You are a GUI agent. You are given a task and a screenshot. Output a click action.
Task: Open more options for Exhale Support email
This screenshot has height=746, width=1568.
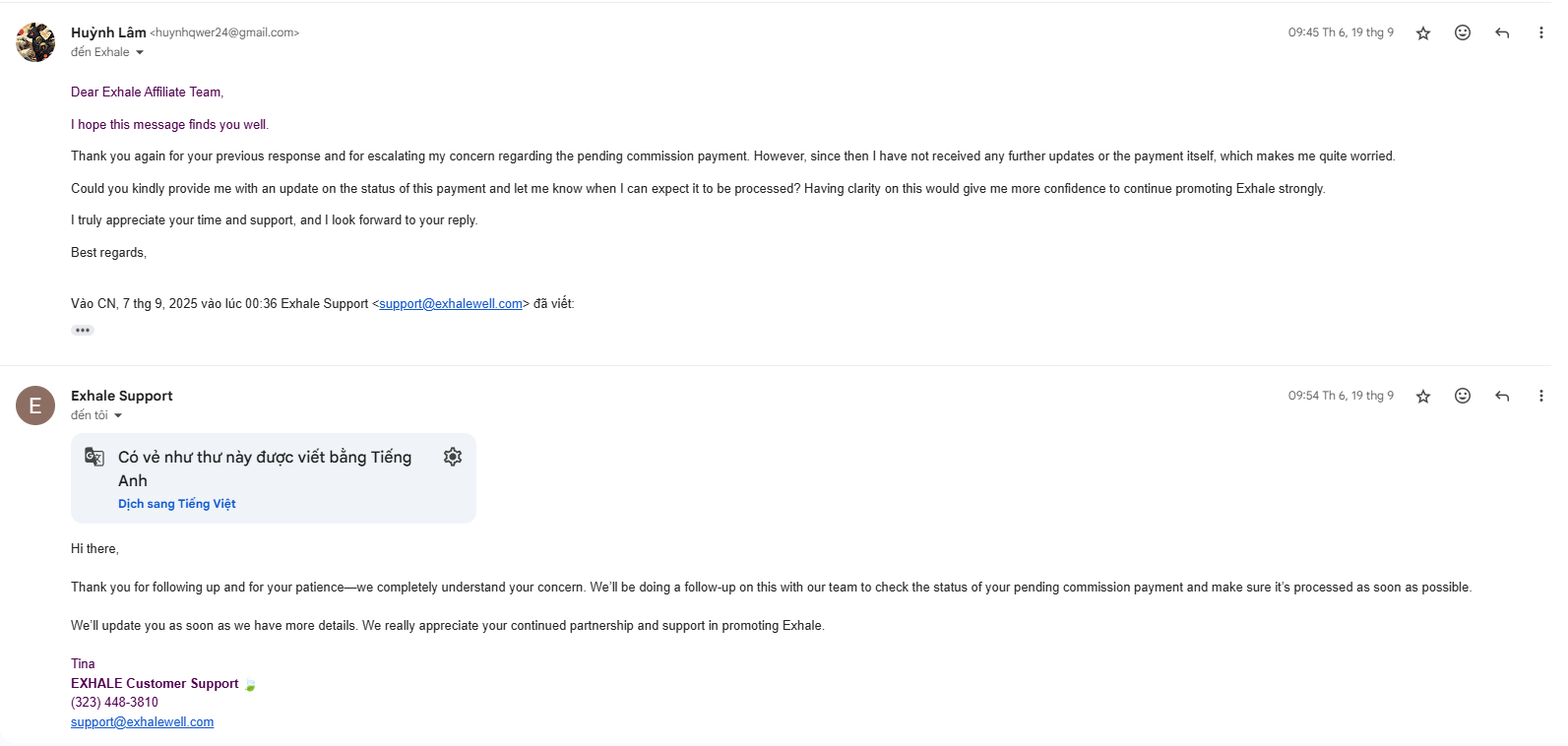1540,396
